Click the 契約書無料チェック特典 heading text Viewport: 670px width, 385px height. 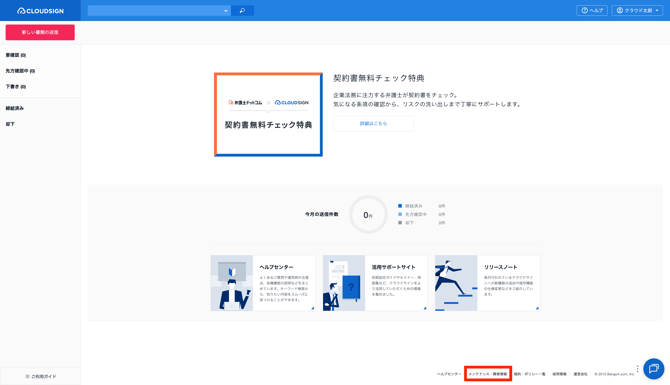[x=379, y=78]
